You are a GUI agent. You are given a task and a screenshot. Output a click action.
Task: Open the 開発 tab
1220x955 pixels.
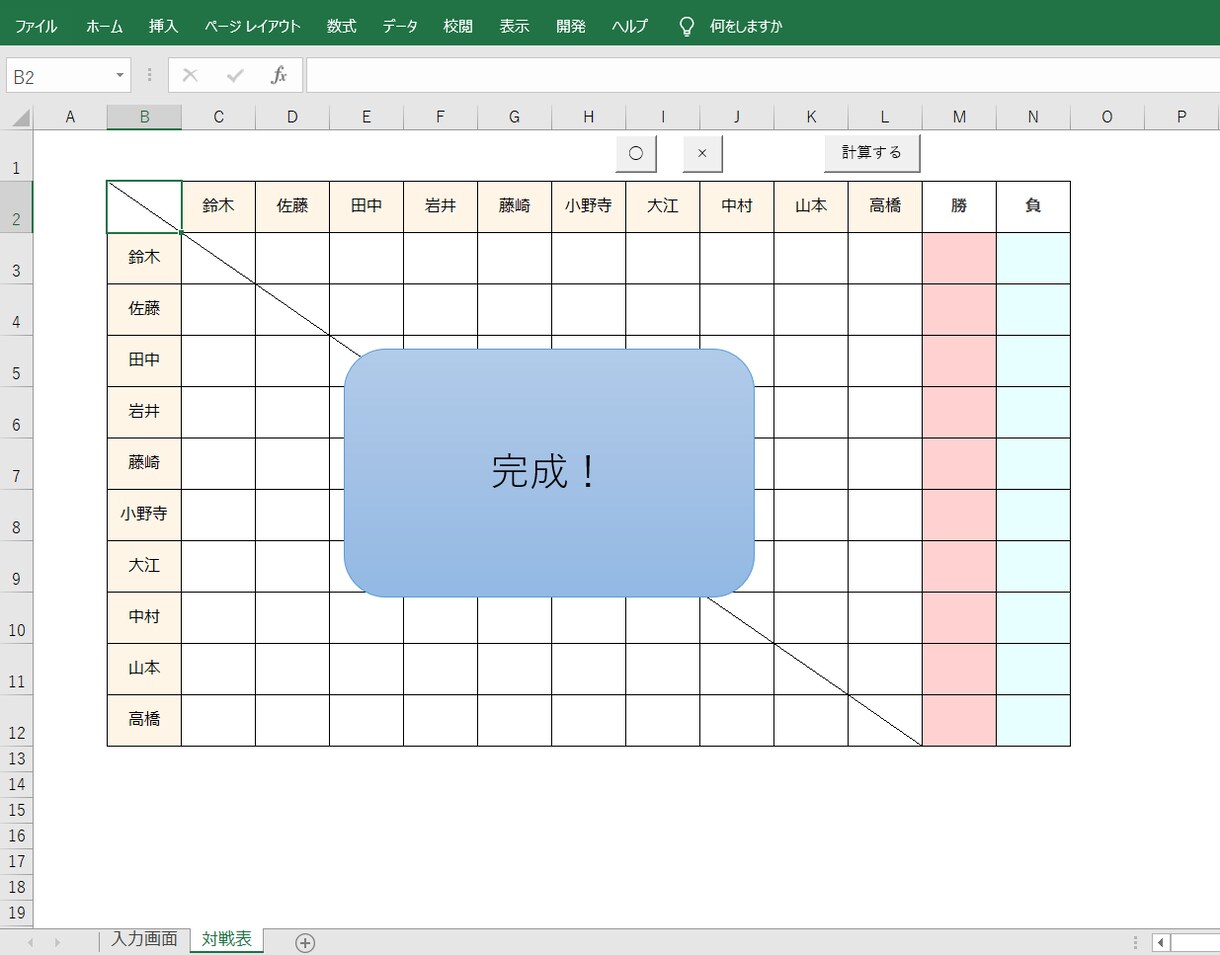[x=571, y=27]
